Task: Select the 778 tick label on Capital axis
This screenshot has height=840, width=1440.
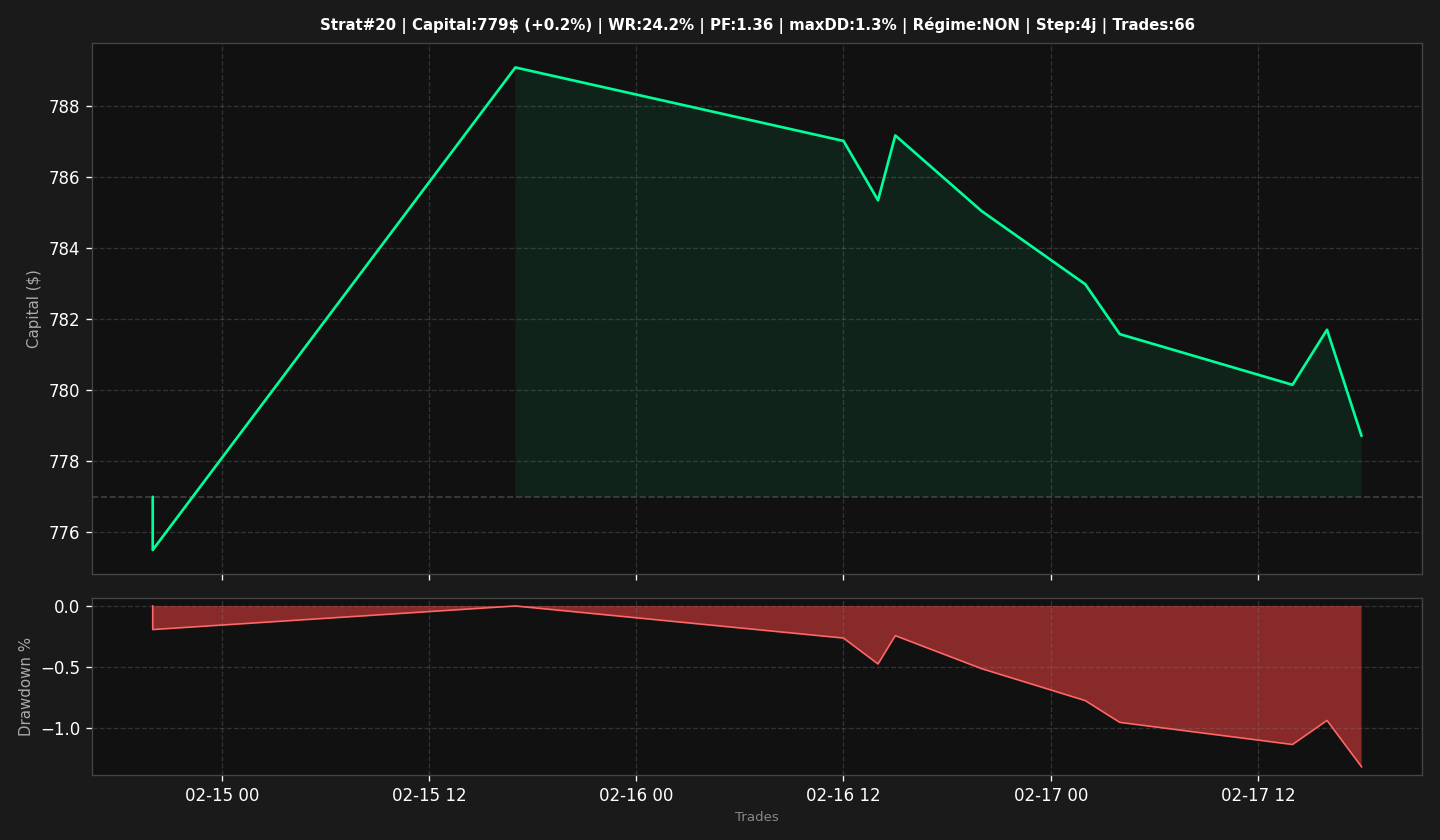Action: coord(65,462)
